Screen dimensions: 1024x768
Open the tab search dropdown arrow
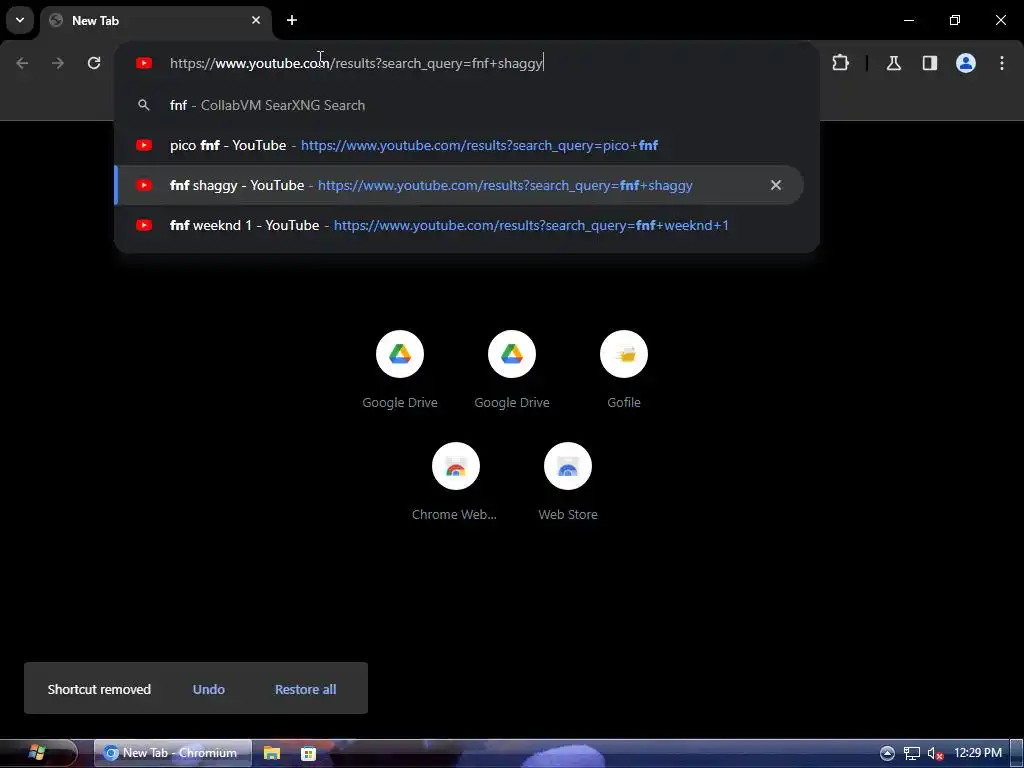20,20
